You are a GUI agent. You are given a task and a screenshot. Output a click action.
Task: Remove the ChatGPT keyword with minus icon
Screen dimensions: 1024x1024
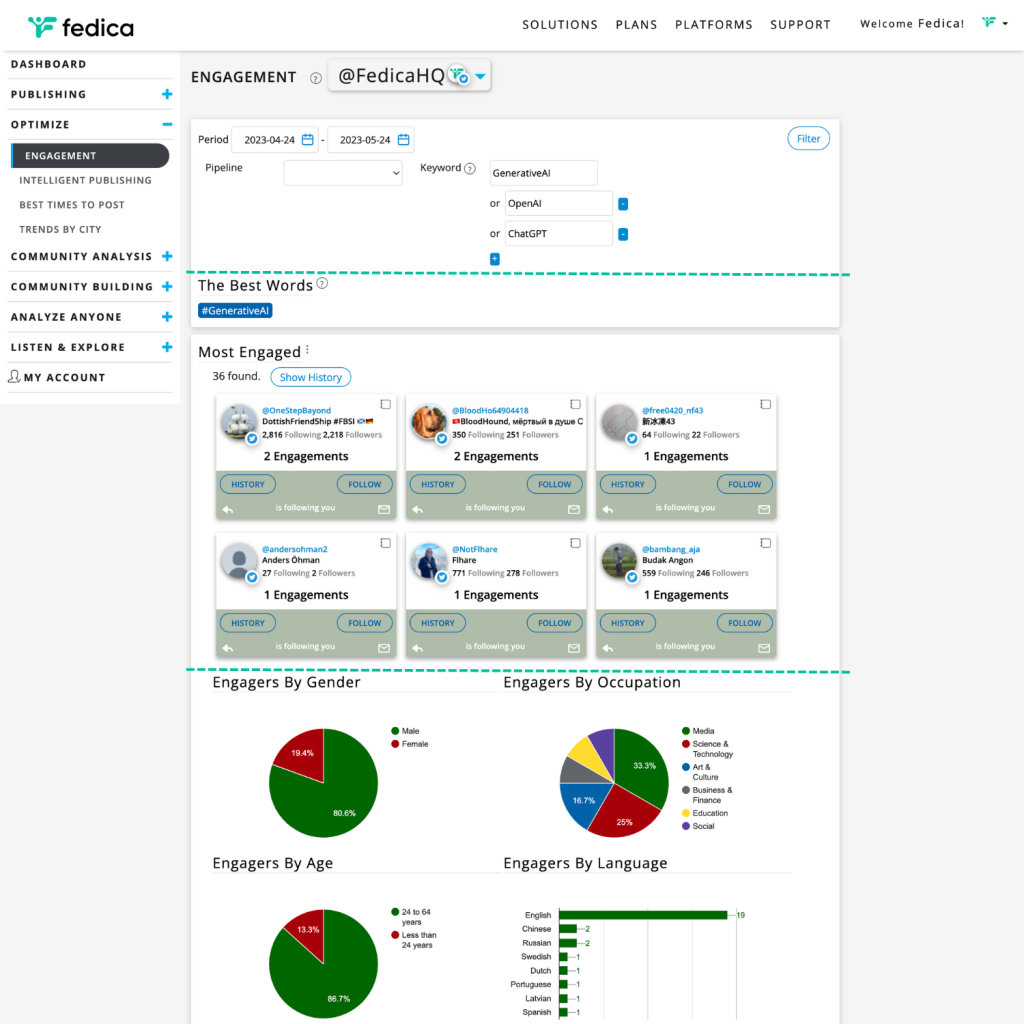click(623, 234)
